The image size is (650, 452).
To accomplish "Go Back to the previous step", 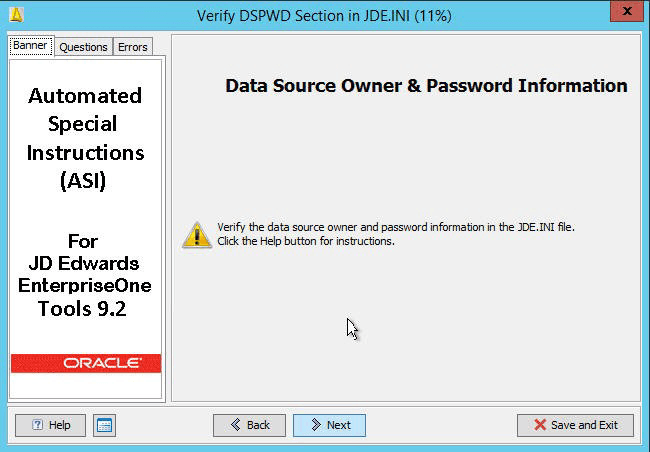I will tap(249, 425).
